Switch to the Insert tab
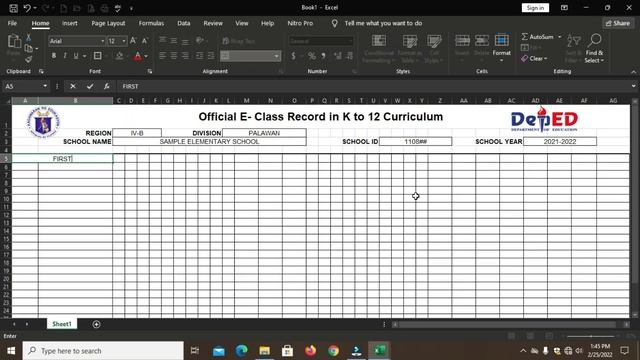The image size is (640, 360). pos(69,24)
